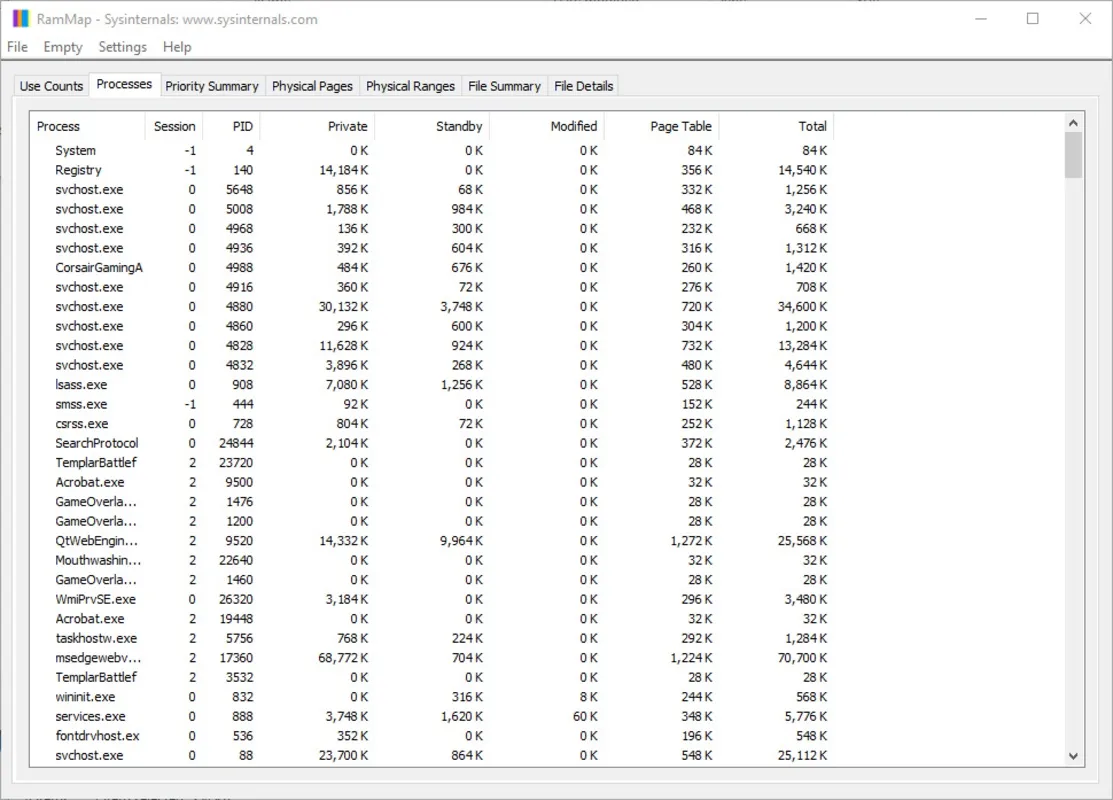Select the lsass.exe process row

(432, 385)
